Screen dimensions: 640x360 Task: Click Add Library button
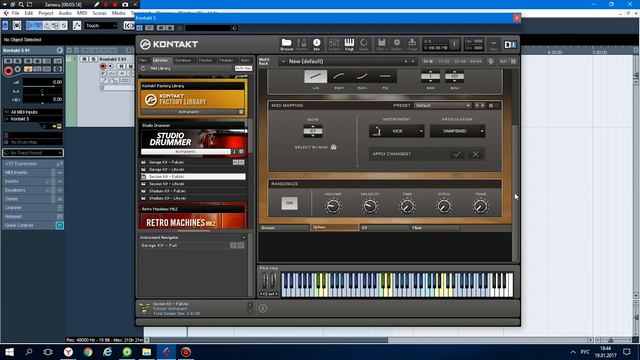160,68
